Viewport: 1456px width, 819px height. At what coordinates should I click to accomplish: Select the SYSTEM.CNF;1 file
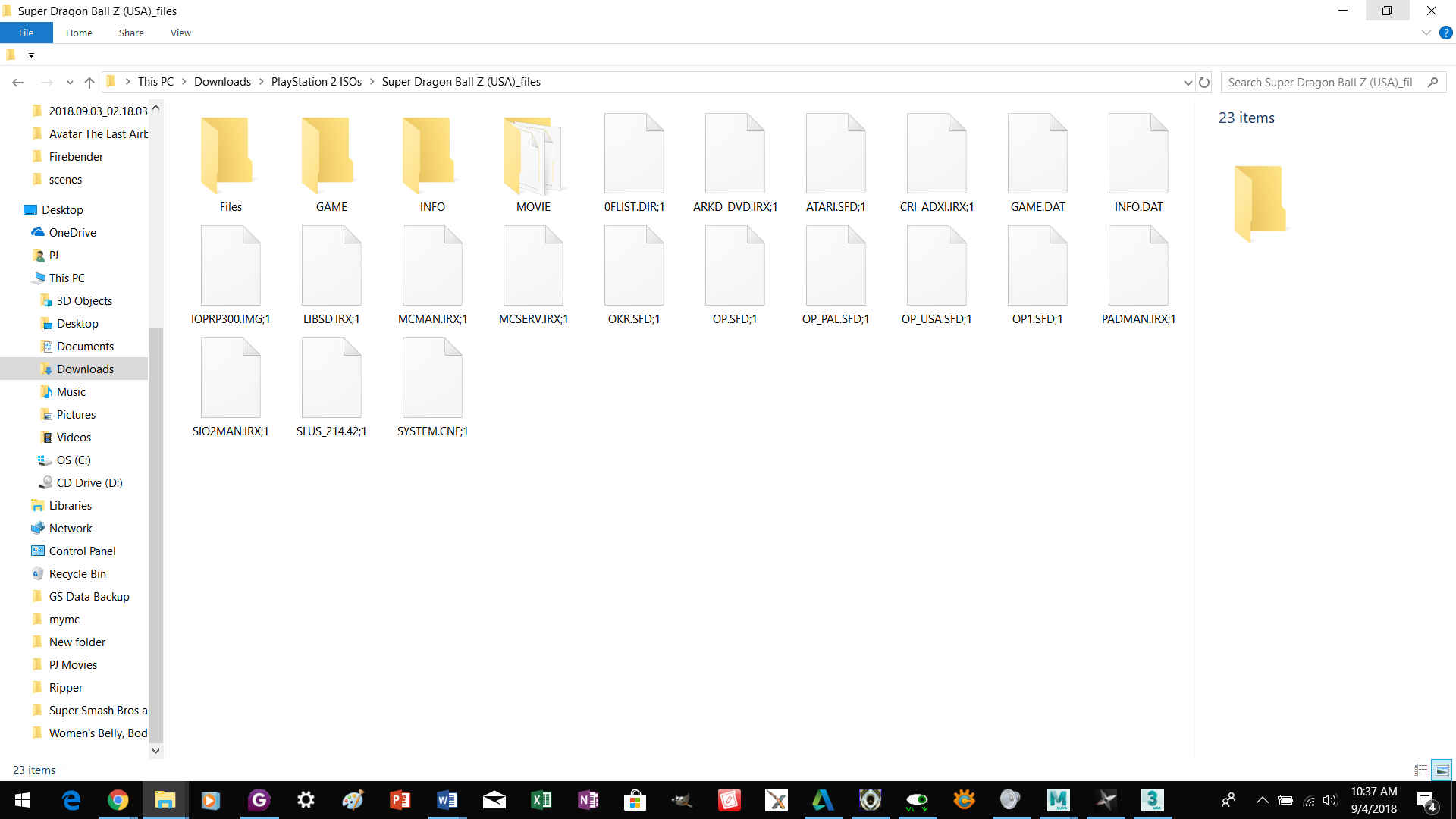[432, 388]
